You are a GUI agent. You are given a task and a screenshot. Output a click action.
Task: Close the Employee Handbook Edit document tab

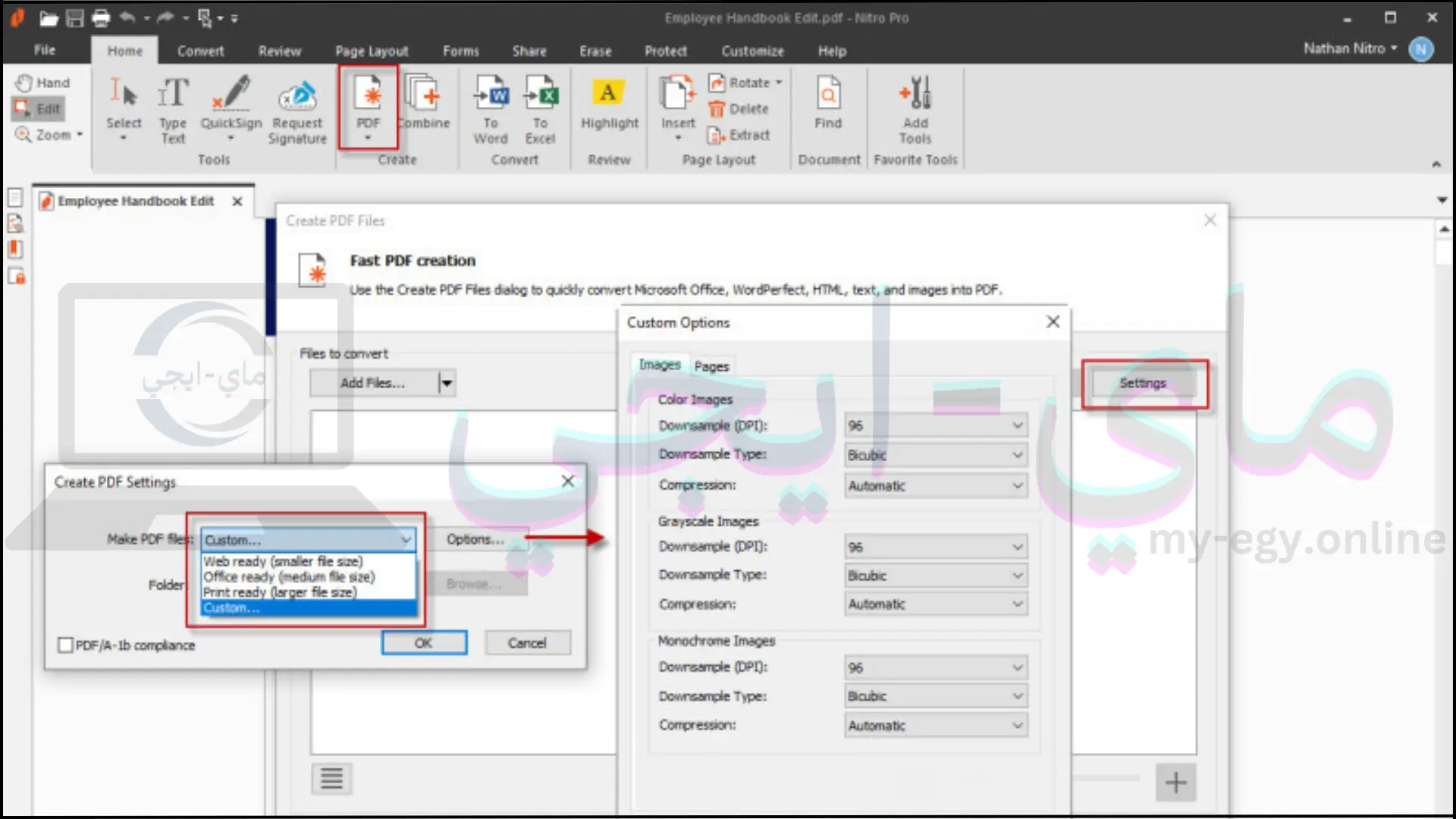237,201
